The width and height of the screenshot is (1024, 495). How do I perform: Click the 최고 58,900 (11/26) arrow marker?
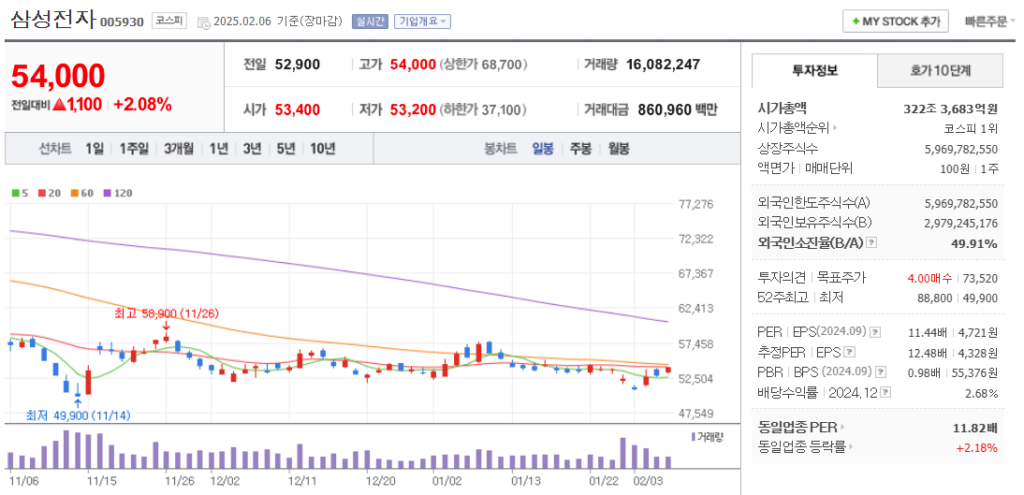[x=167, y=326]
